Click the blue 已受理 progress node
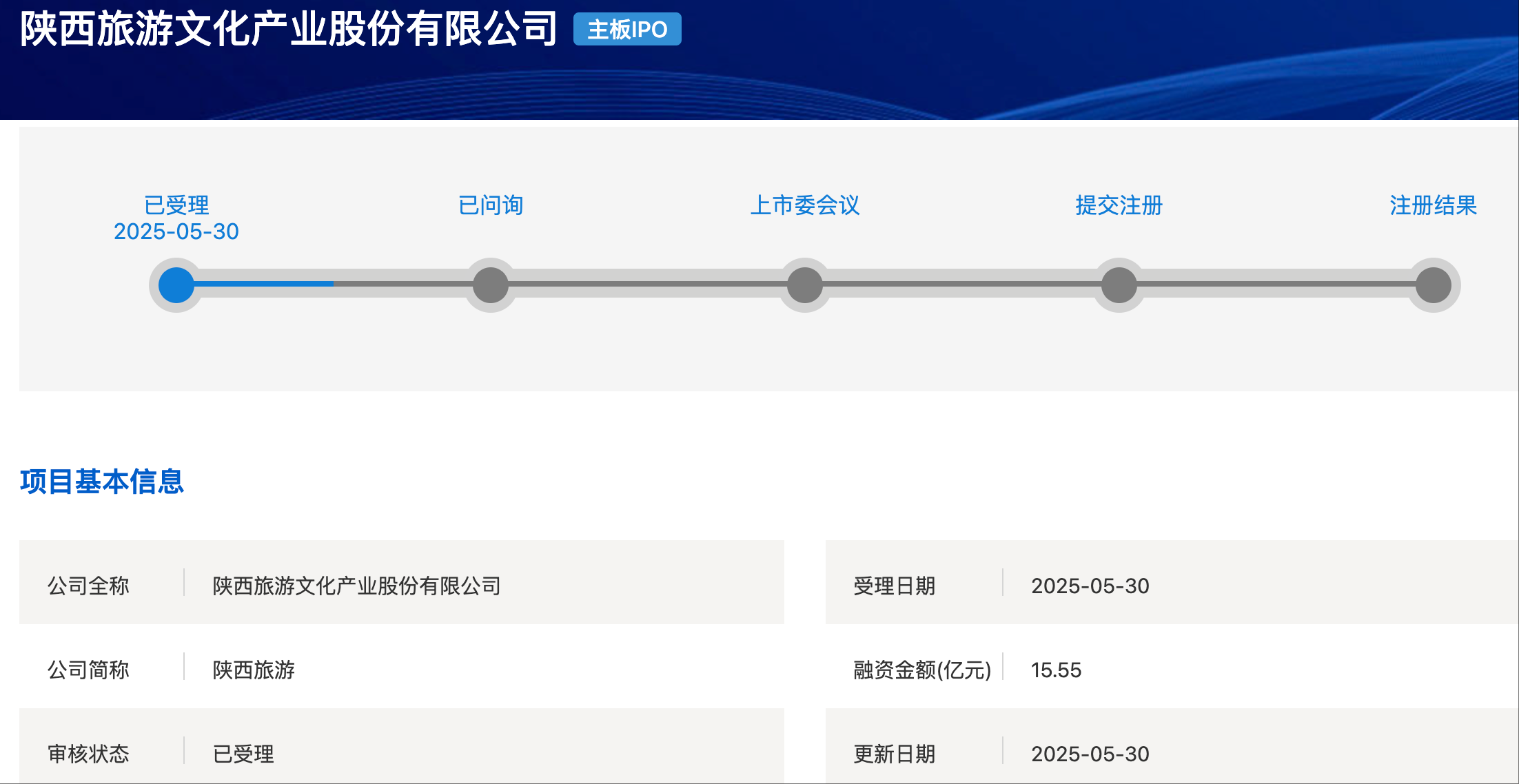 point(176,285)
